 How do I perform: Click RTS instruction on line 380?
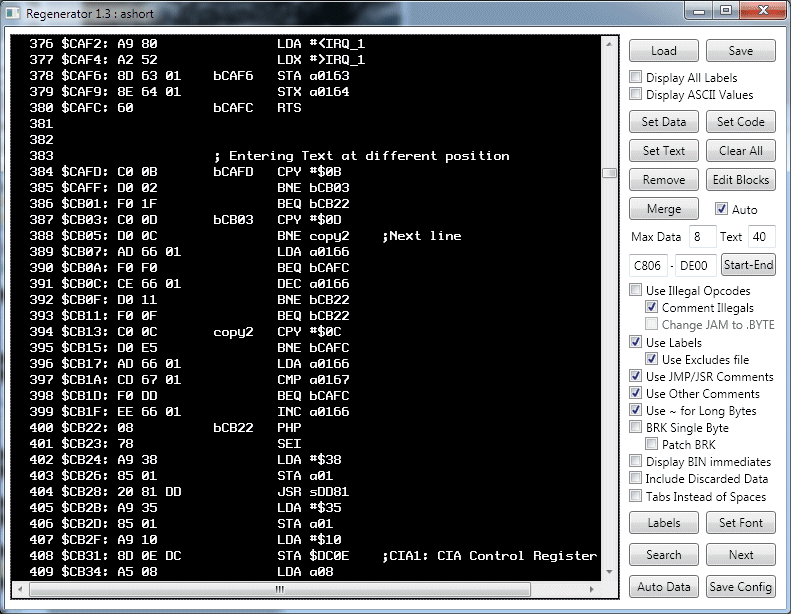tap(289, 108)
